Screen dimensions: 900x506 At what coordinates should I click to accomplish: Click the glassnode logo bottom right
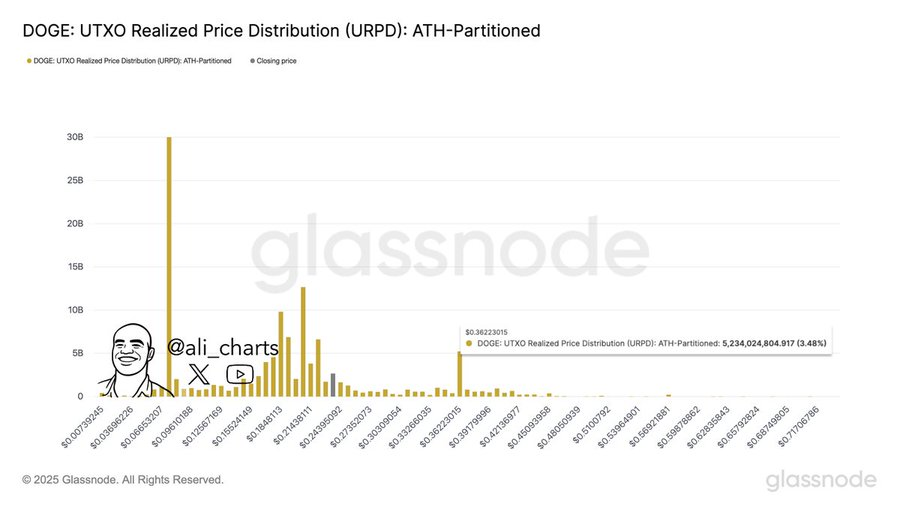pos(821,480)
